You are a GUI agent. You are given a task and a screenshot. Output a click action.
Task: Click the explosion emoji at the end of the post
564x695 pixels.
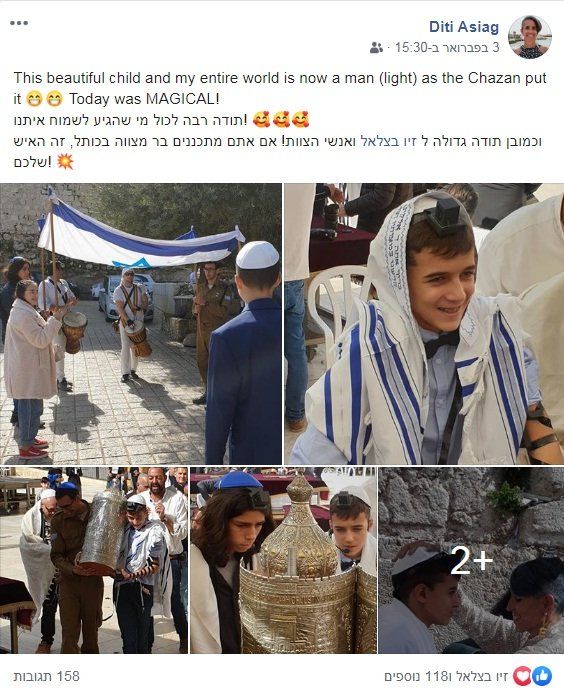[65, 162]
